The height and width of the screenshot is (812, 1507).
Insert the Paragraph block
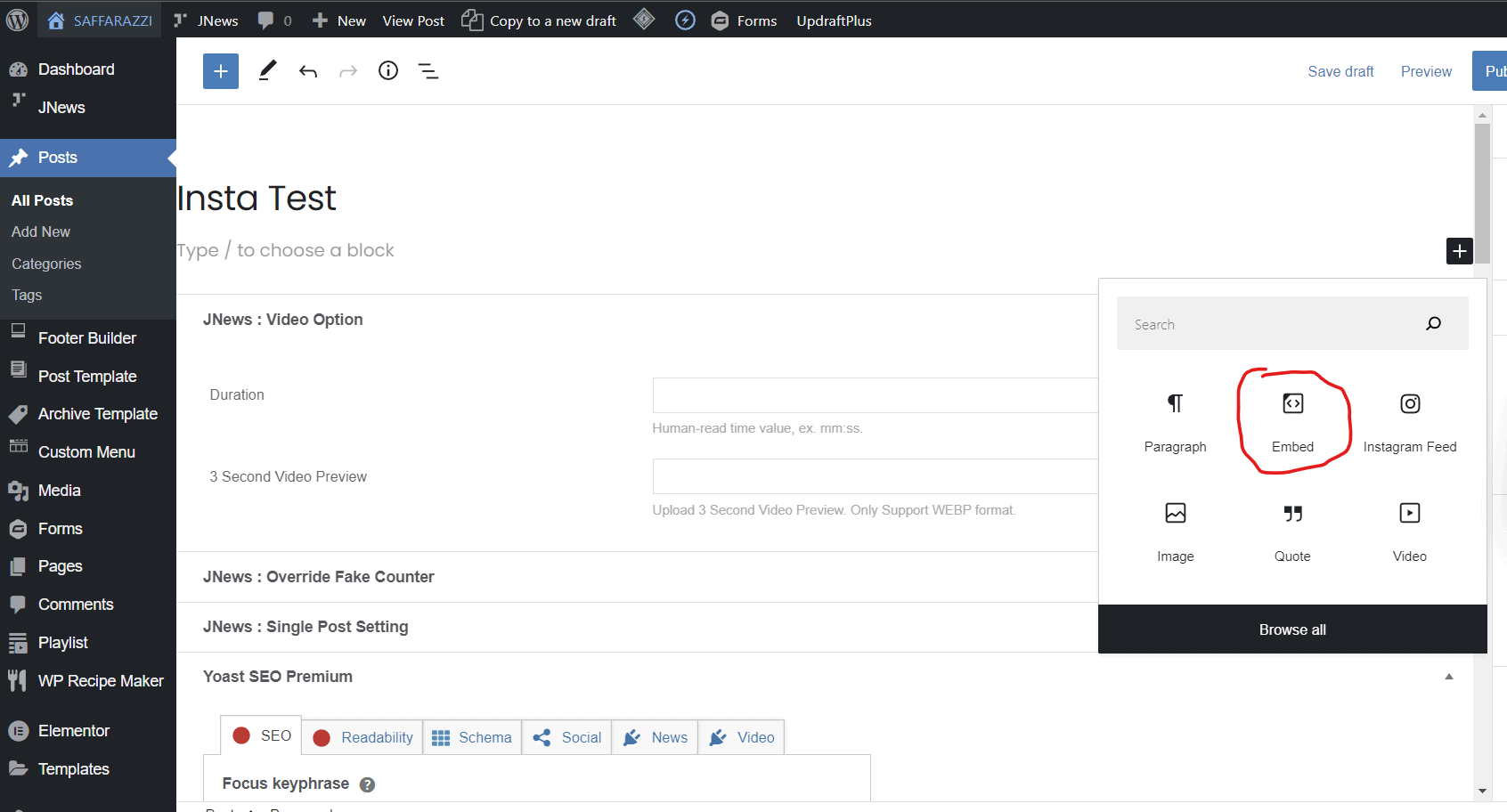(1175, 421)
